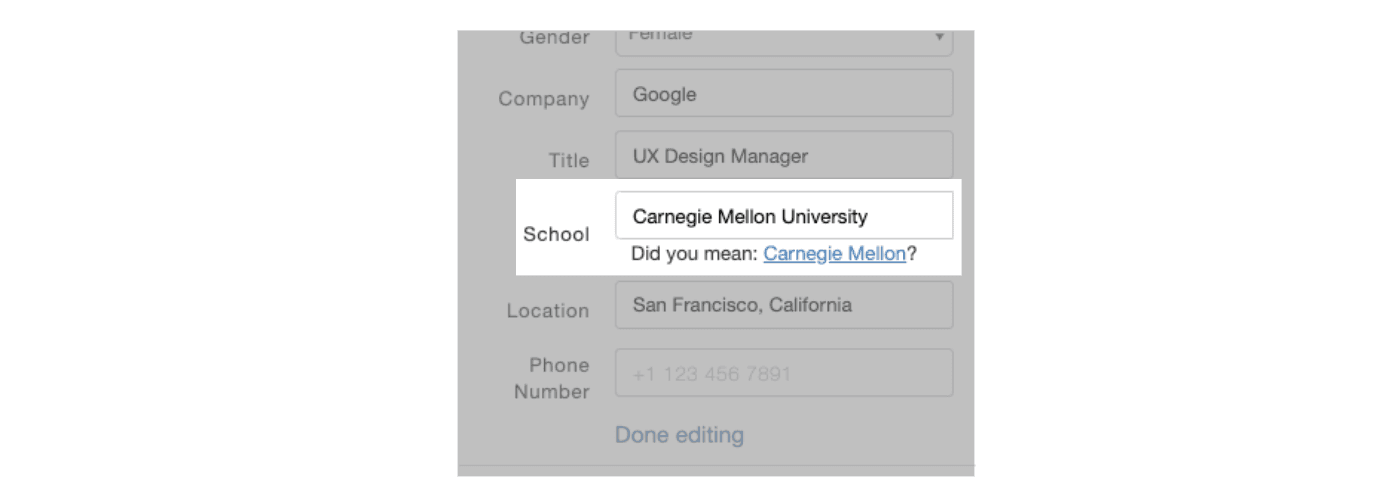The width and height of the screenshot is (1380, 498).
Task: Click the word Google in the Company field
Action: point(664,94)
